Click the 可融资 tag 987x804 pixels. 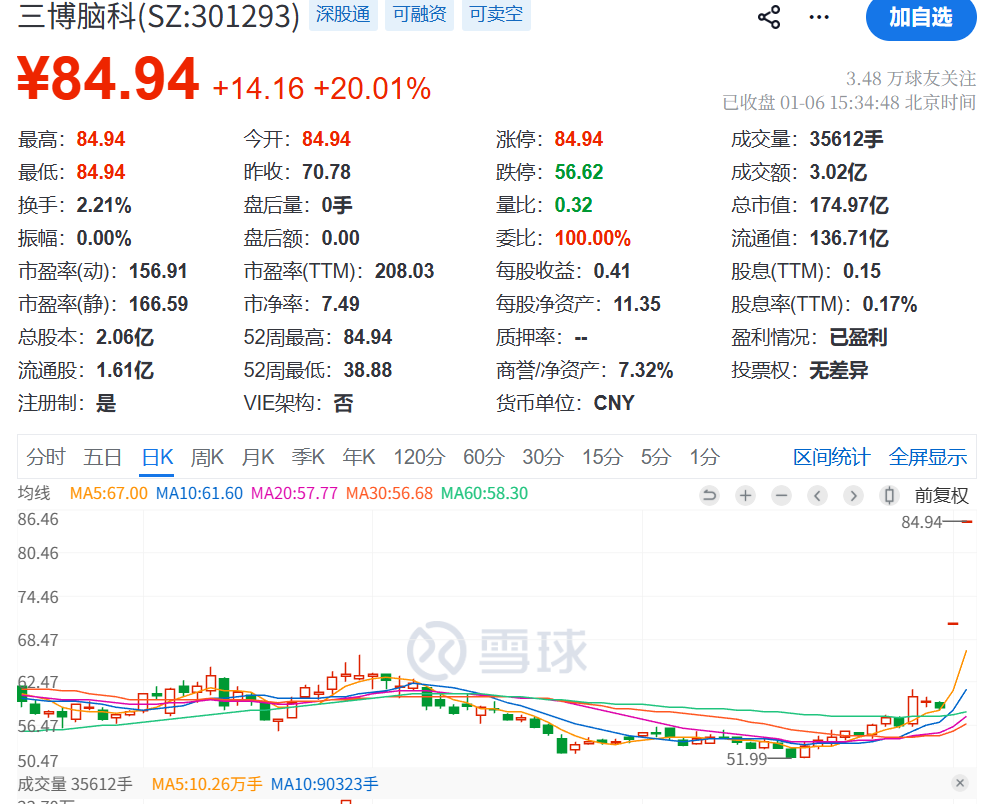tap(419, 15)
